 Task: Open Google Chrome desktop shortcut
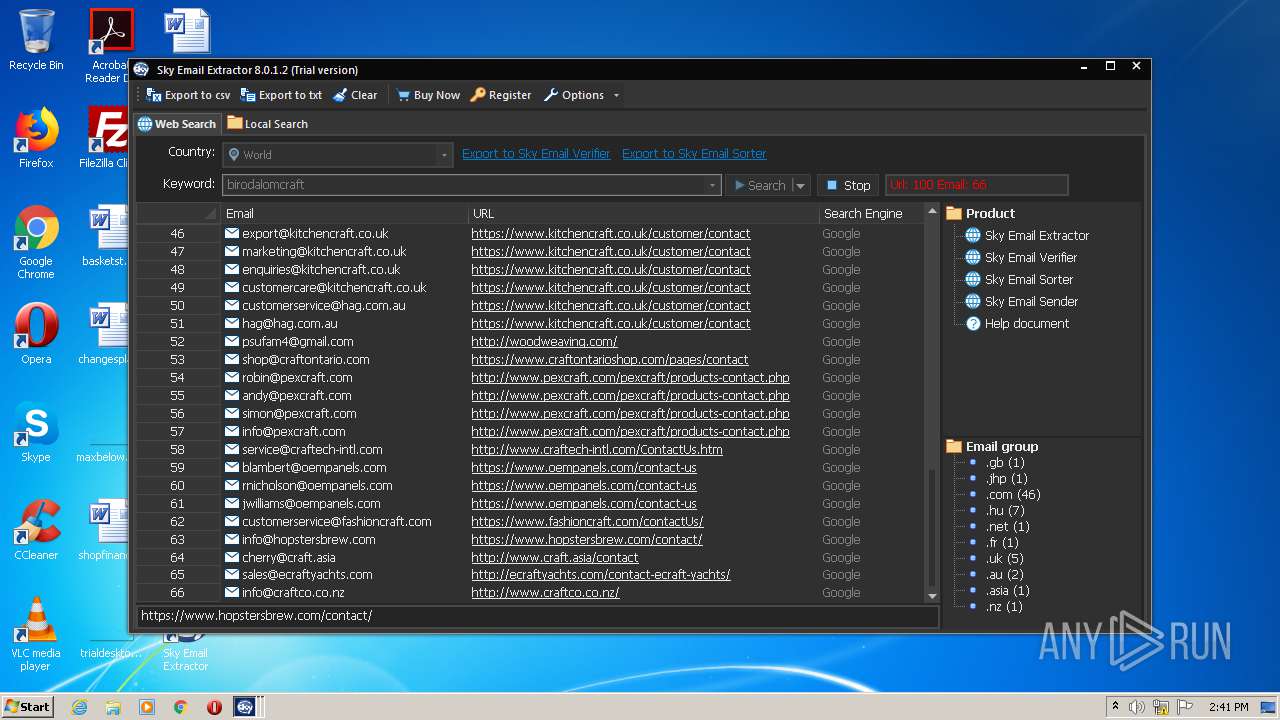coord(36,242)
